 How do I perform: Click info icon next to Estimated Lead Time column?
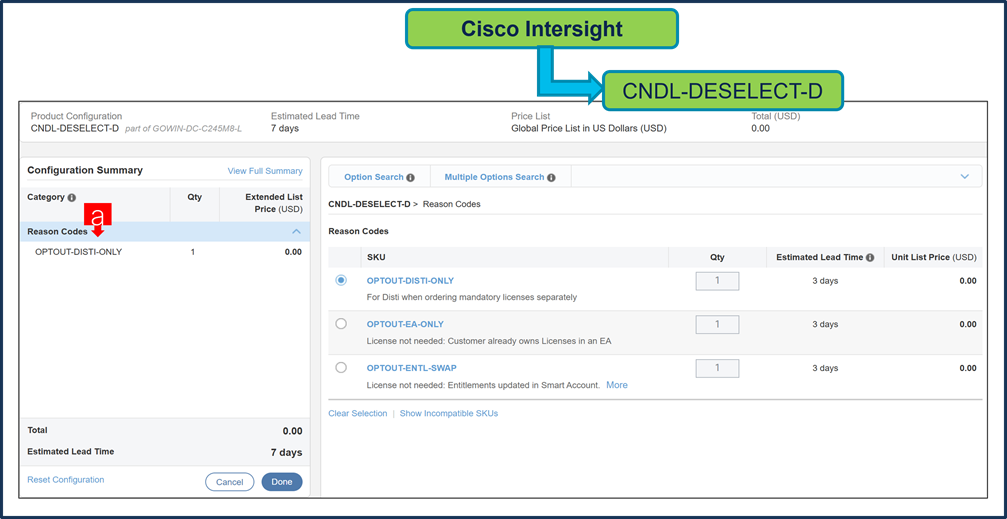[870, 258]
